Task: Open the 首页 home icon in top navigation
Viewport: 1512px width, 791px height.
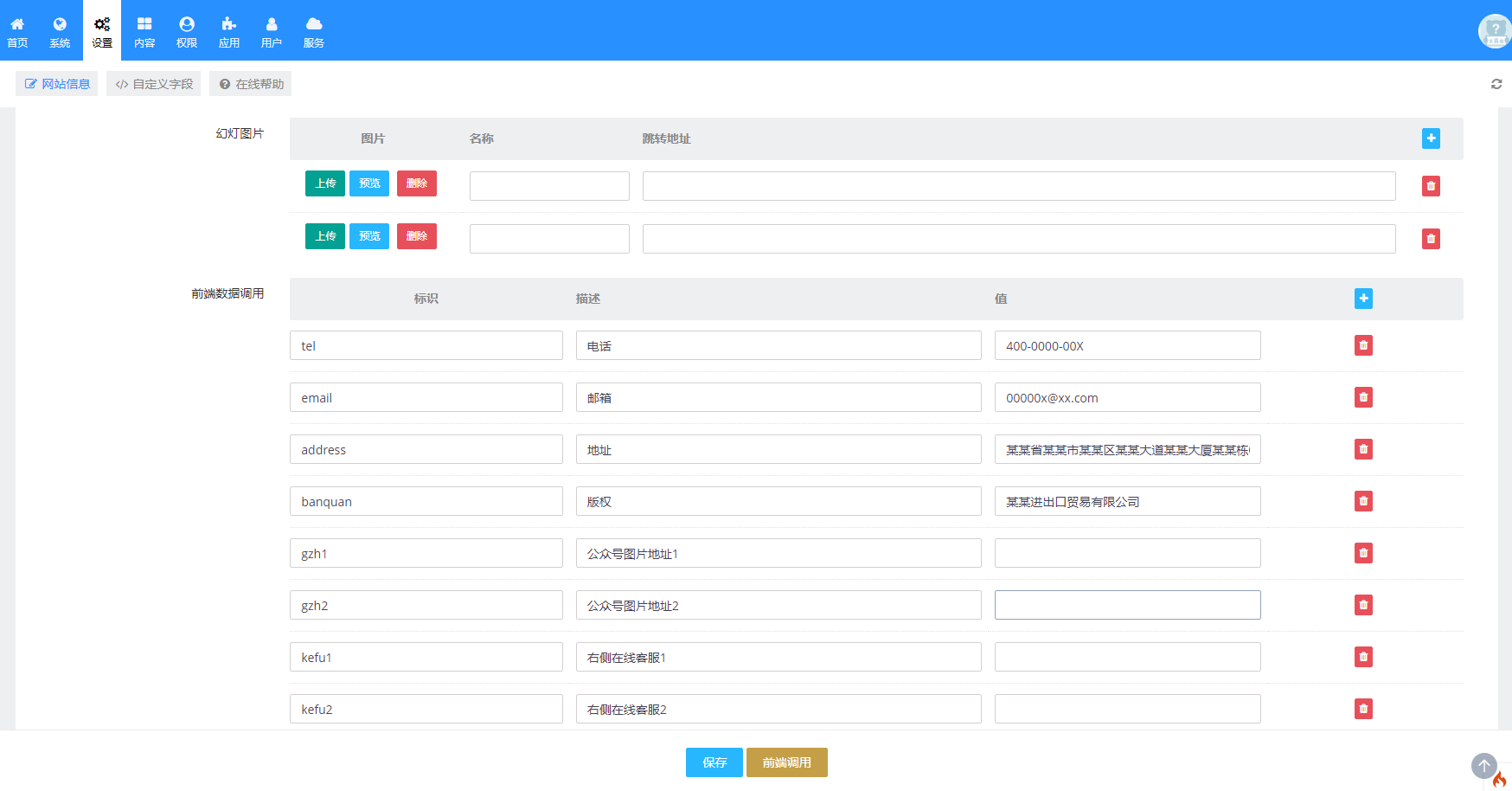Action: click(18, 30)
